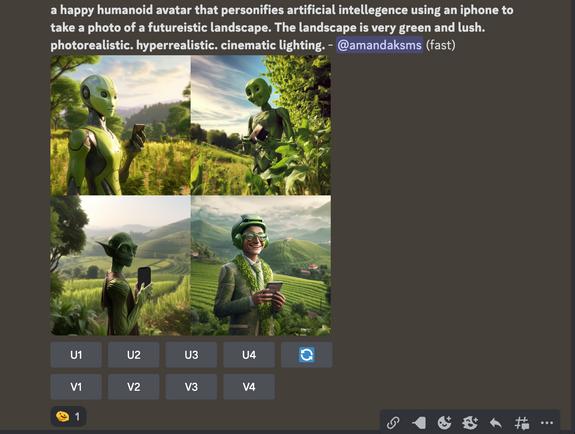
Task: Open the @amandaksms user mention
Action: pyautogui.click(x=380, y=45)
